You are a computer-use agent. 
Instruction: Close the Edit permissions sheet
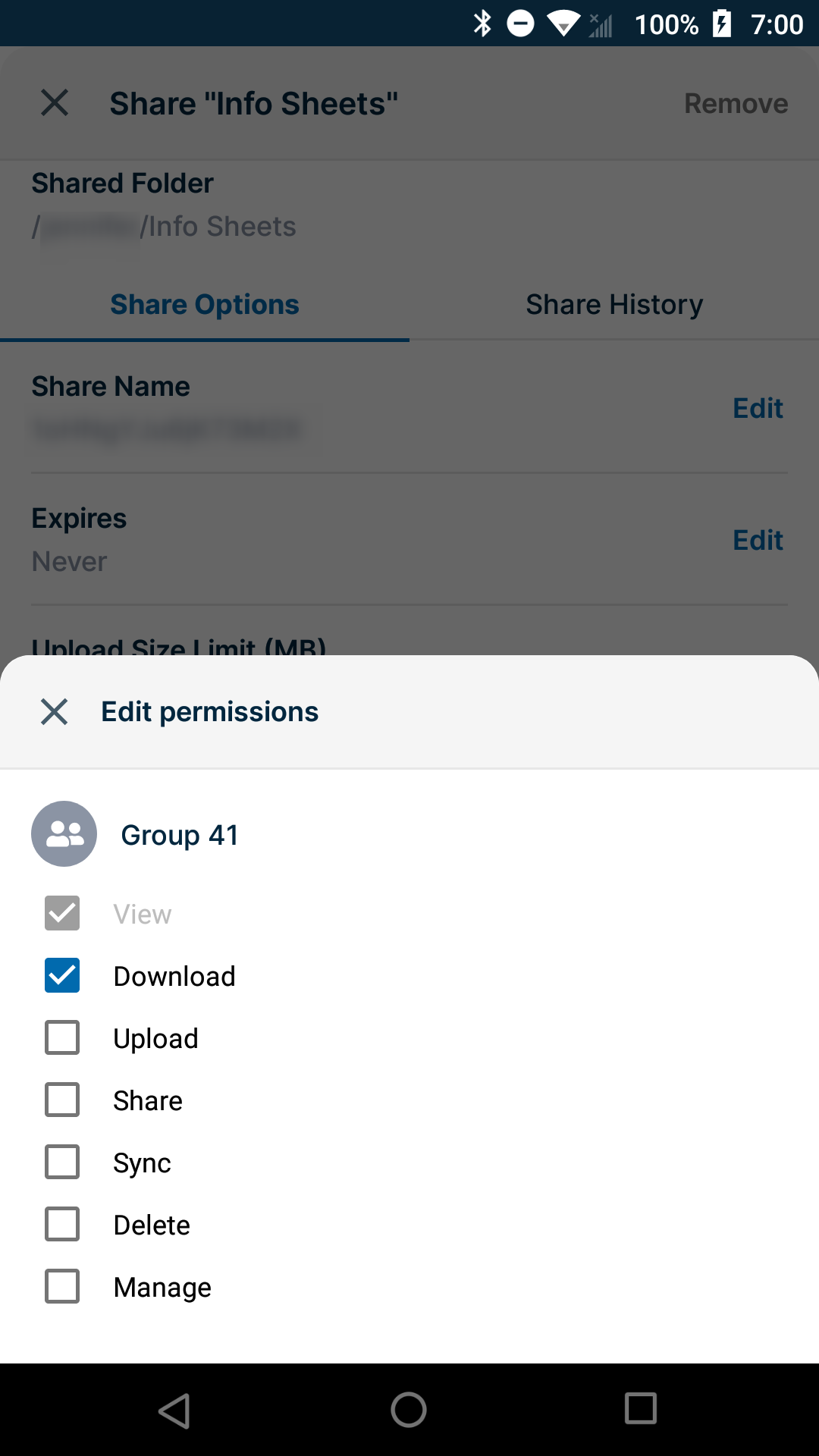pyautogui.click(x=55, y=711)
